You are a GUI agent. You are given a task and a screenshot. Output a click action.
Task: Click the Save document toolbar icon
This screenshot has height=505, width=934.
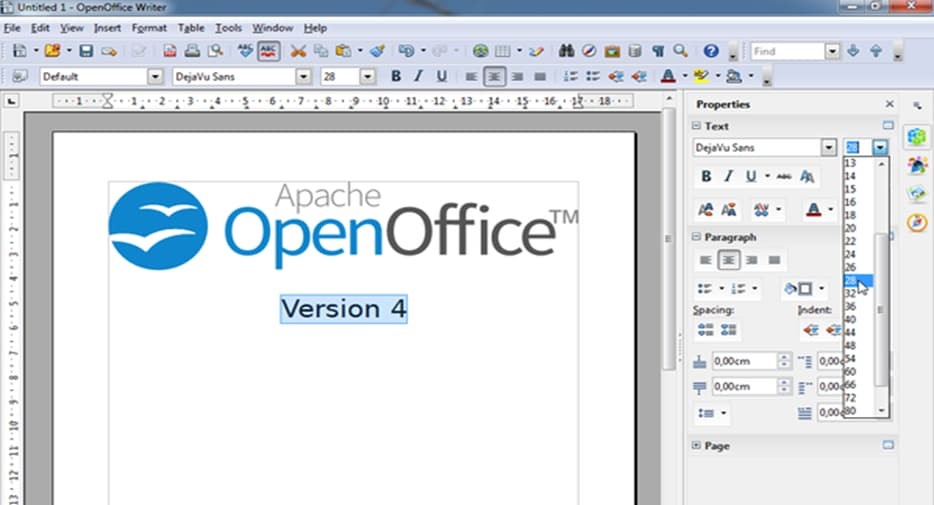click(86, 51)
